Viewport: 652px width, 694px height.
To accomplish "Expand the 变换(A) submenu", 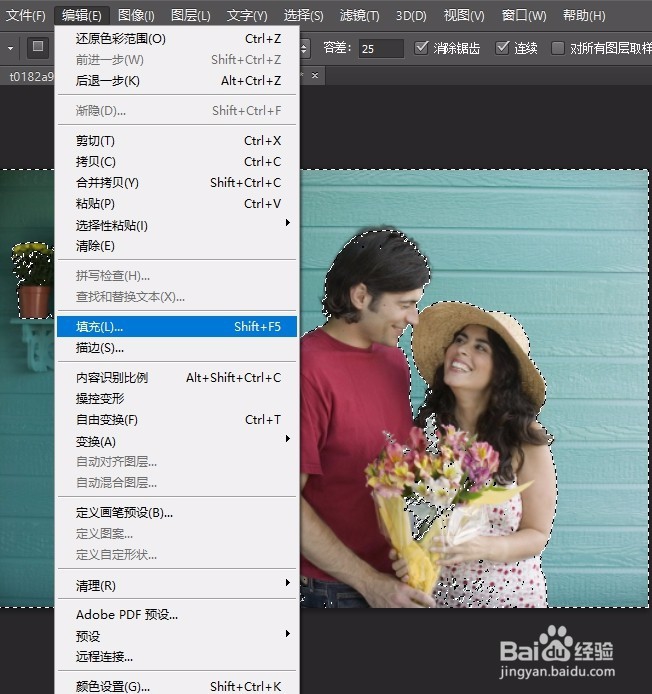I will click(x=177, y=441).
